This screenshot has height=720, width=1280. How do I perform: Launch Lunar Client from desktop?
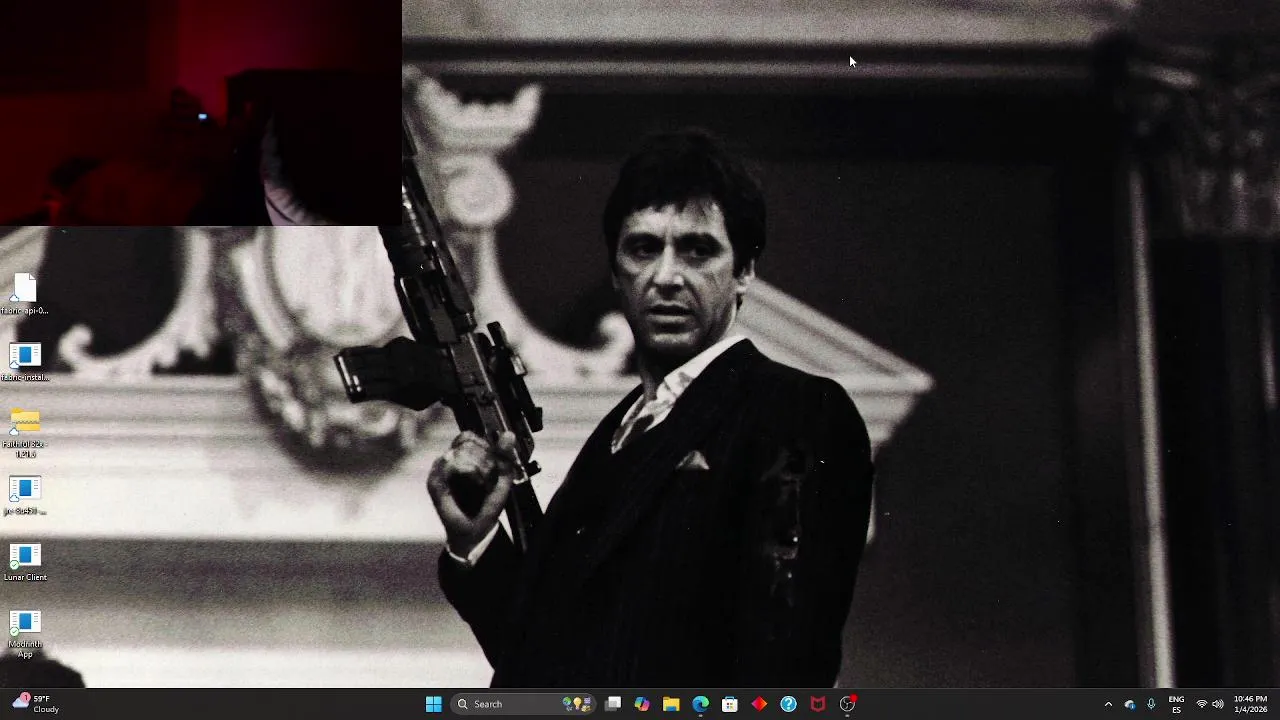coord(25,562)
